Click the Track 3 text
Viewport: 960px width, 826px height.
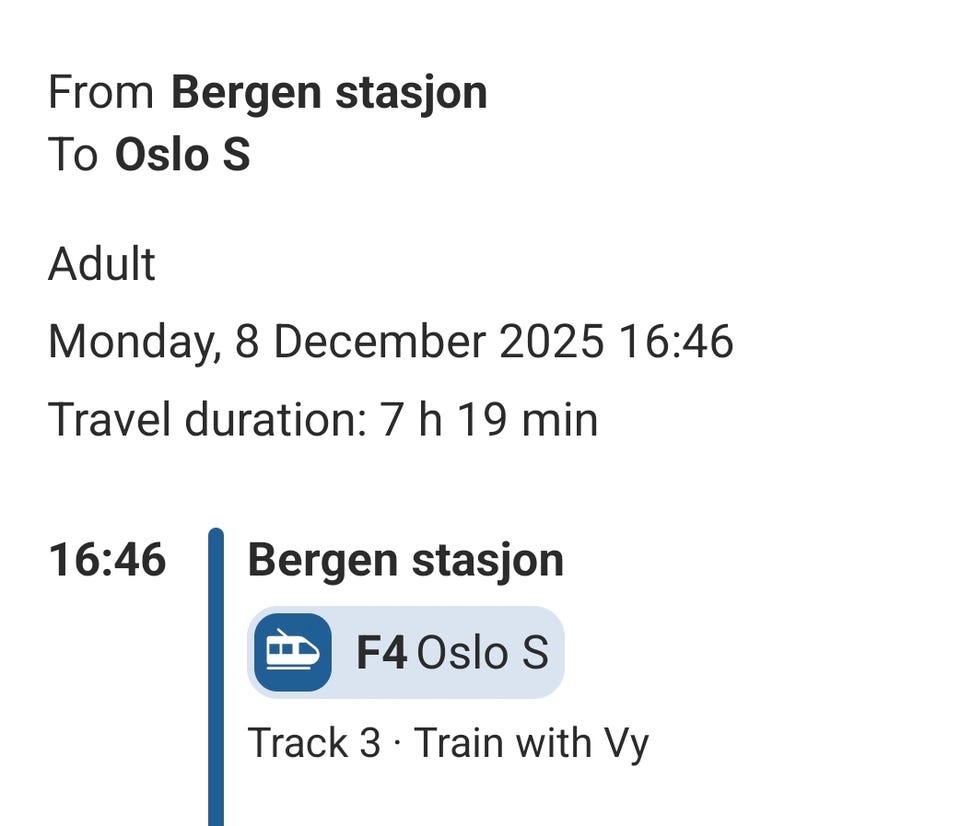click(x=314, y=744)
